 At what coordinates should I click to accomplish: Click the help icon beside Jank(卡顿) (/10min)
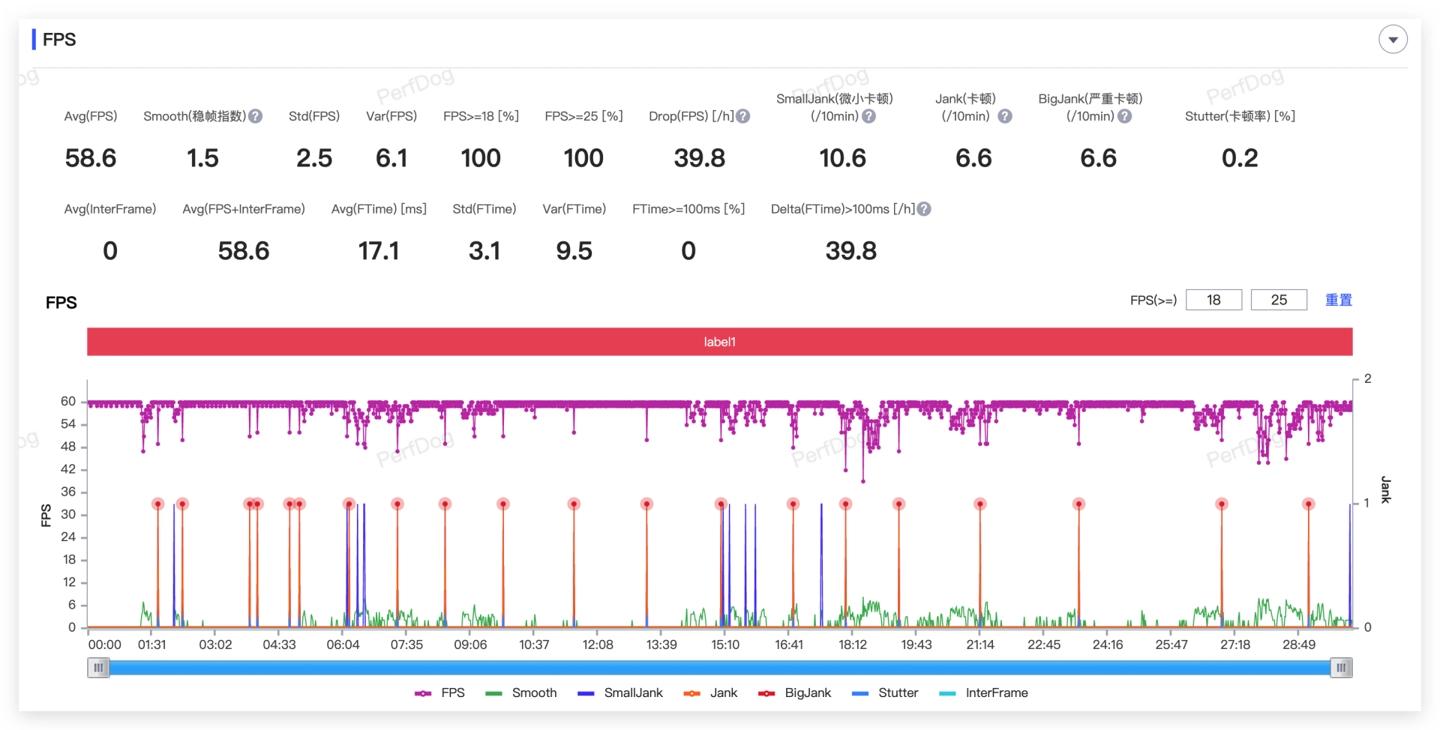[1005, 116]
